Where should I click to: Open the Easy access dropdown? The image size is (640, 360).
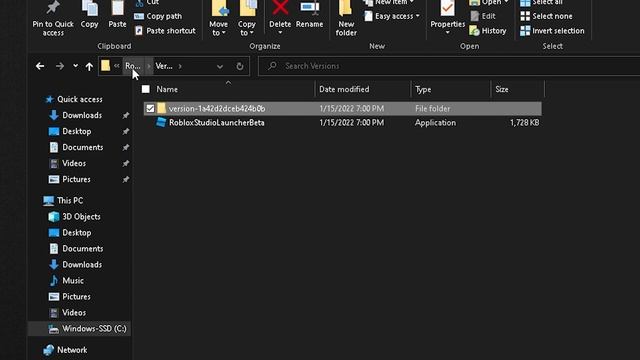coord(392,16)
